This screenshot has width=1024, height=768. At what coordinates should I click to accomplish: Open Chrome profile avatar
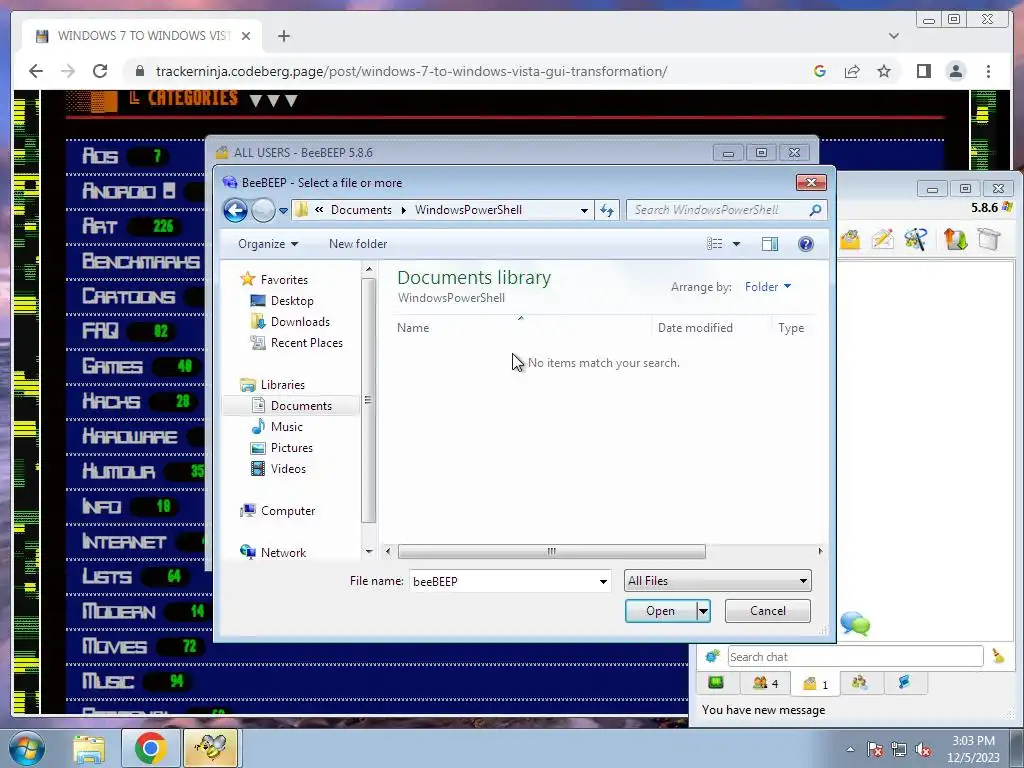click(x=956, y=71)
